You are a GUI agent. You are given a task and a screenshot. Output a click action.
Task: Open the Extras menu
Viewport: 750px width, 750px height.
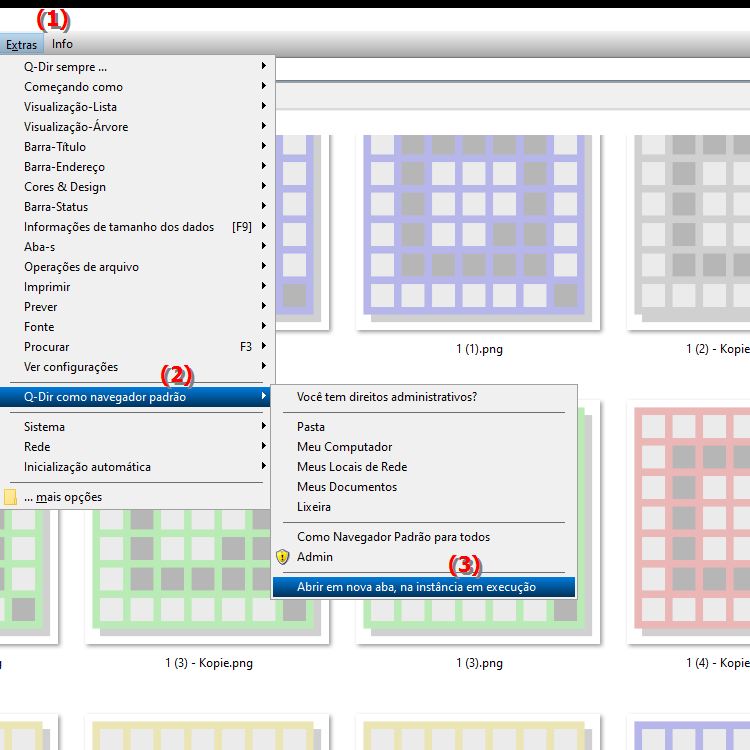coord(22,44)
